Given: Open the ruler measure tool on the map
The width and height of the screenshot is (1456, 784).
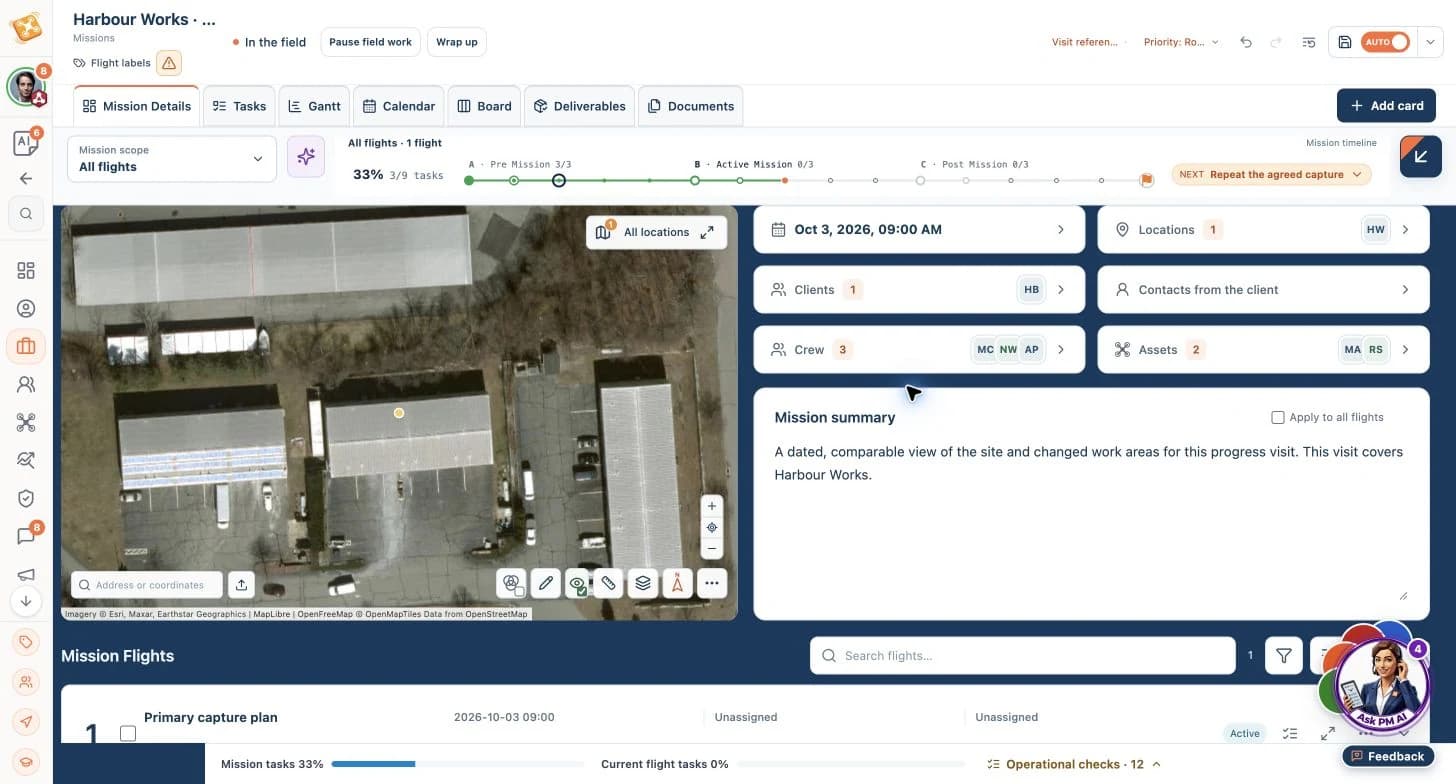Looking at the screenshot, I should click(609, 583).
